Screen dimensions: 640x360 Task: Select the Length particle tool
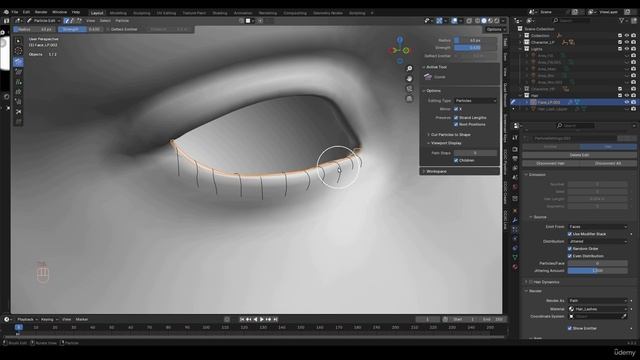point(18,92)
